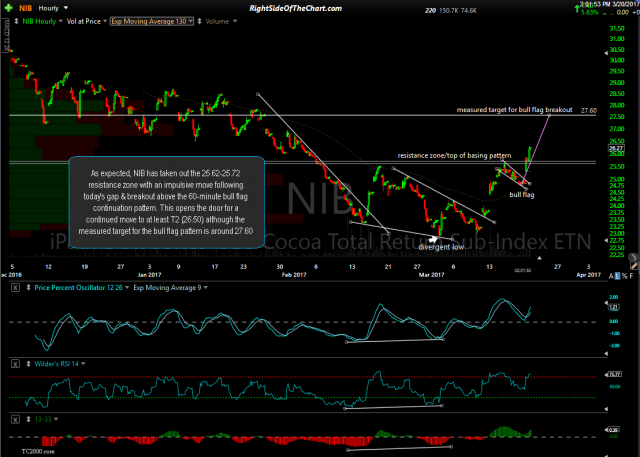This screenshot has height=457, width=640.
Task: Open the Wilder's RSI 14 dropdown
Action: pos(83,364)
